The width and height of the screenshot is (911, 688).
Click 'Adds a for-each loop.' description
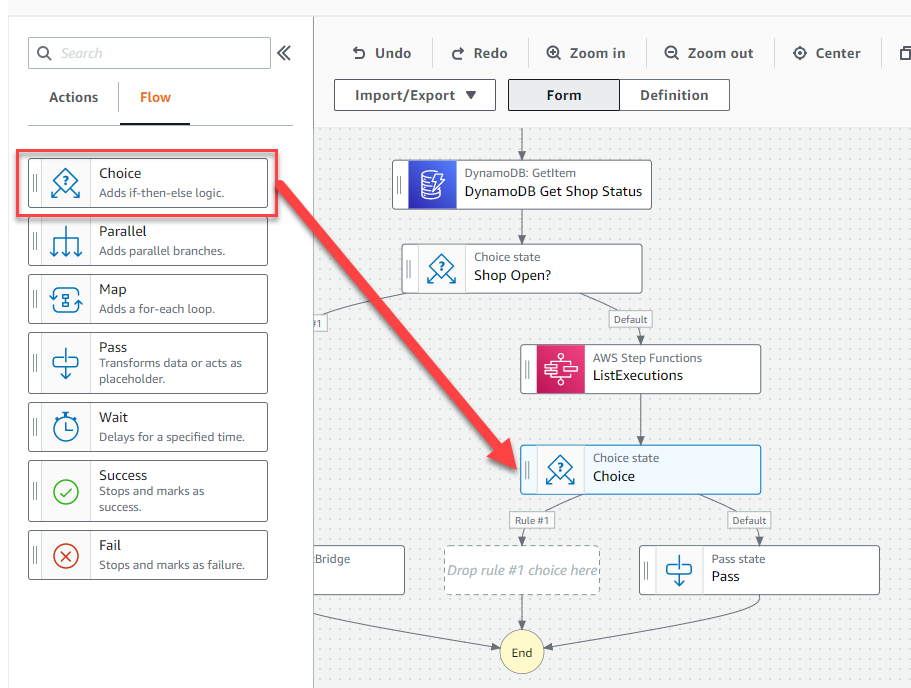tap(157, 309)
